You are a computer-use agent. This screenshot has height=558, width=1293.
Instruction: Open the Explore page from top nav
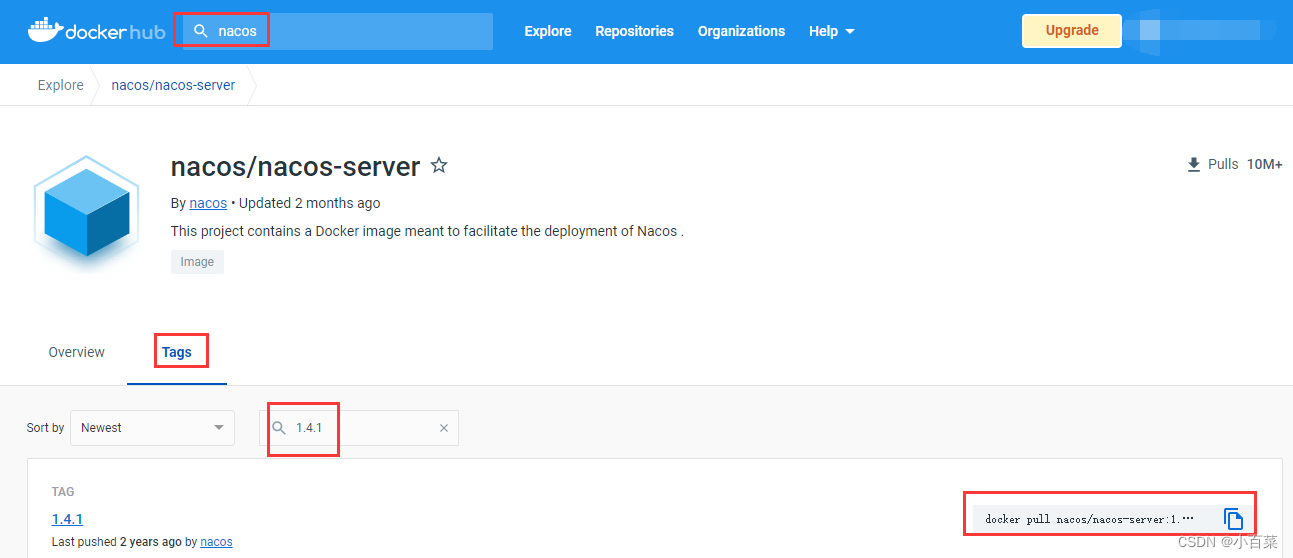[548, 31]
